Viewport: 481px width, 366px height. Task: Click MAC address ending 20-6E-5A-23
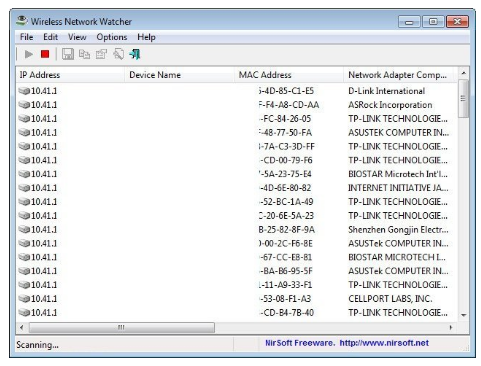286,215
